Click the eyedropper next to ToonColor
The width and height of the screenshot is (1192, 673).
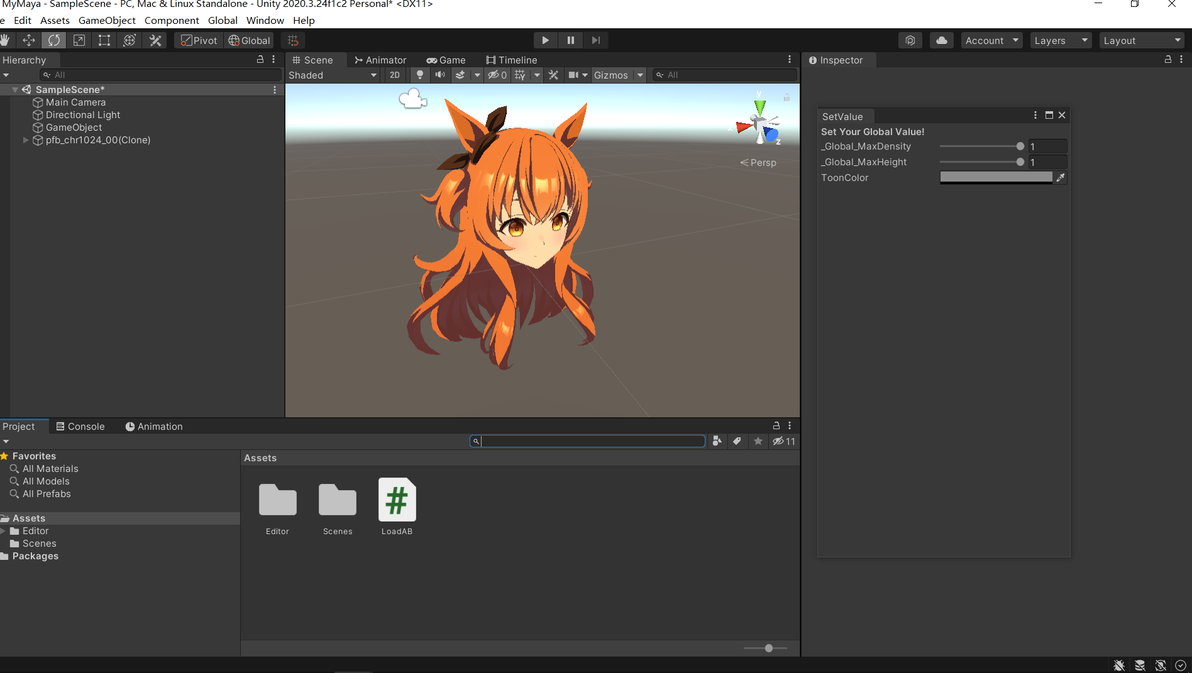point(1060,177)
